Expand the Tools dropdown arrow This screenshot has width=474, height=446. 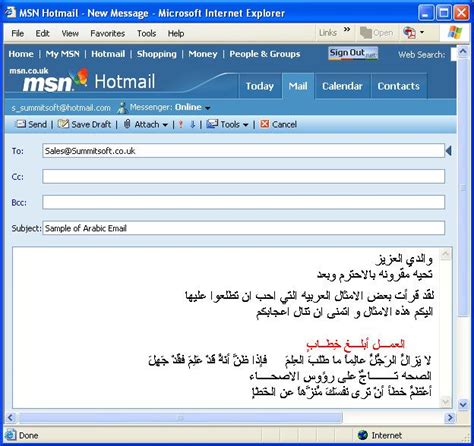[x=246, y=125]
